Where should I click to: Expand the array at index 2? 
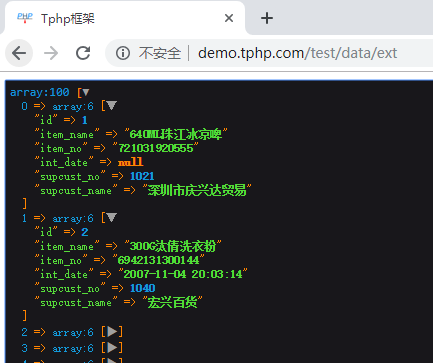tap(112, 332)
